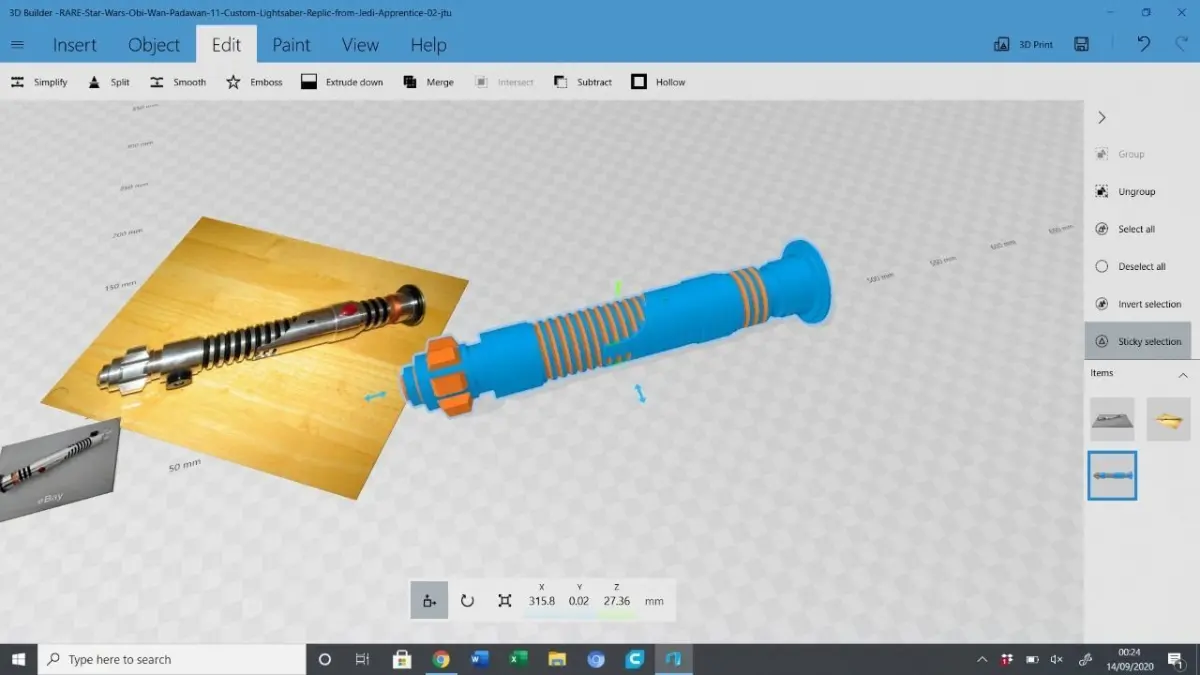Switch to the Edit tab

[x=226, y=45]
